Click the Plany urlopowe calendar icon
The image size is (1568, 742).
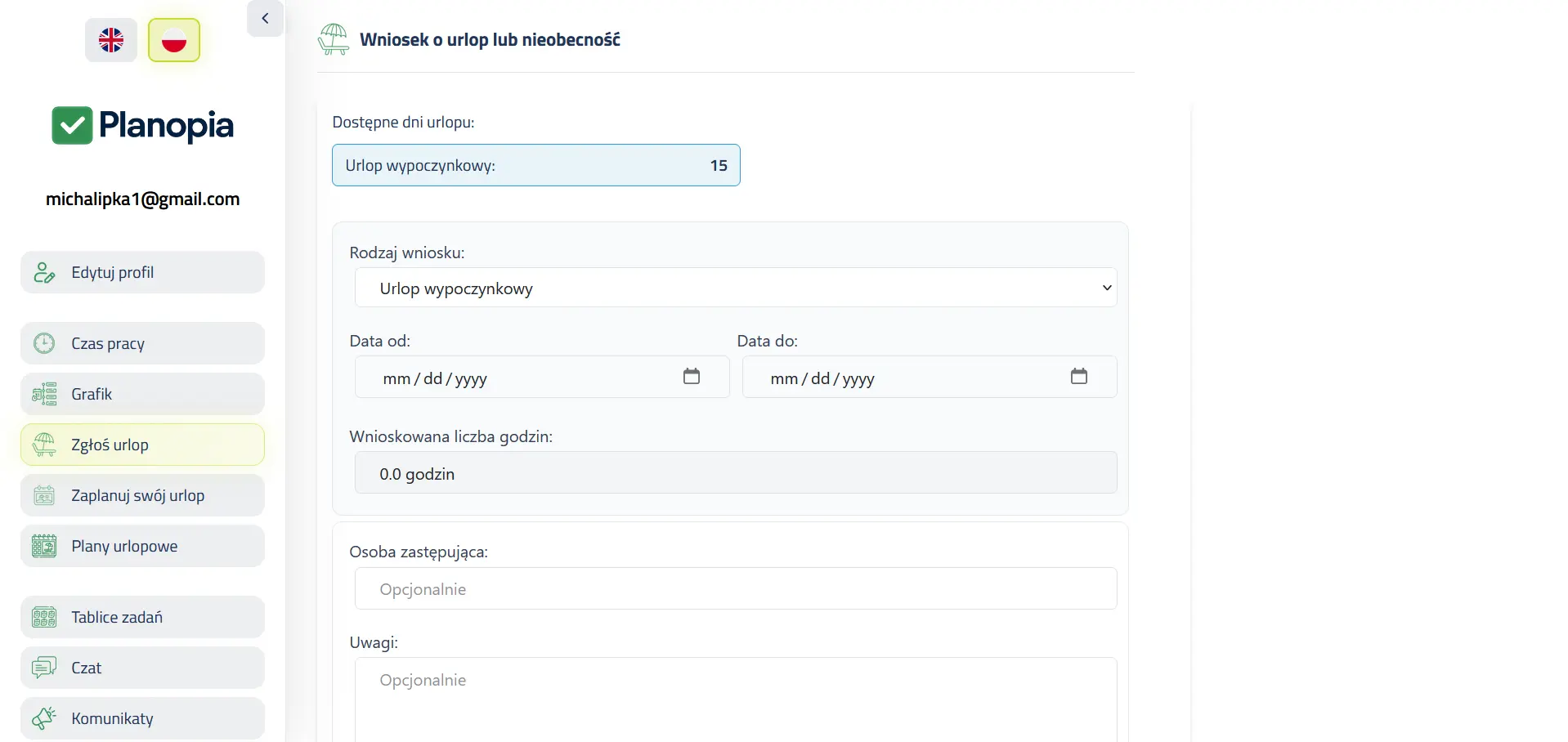(x=44, y=547)
